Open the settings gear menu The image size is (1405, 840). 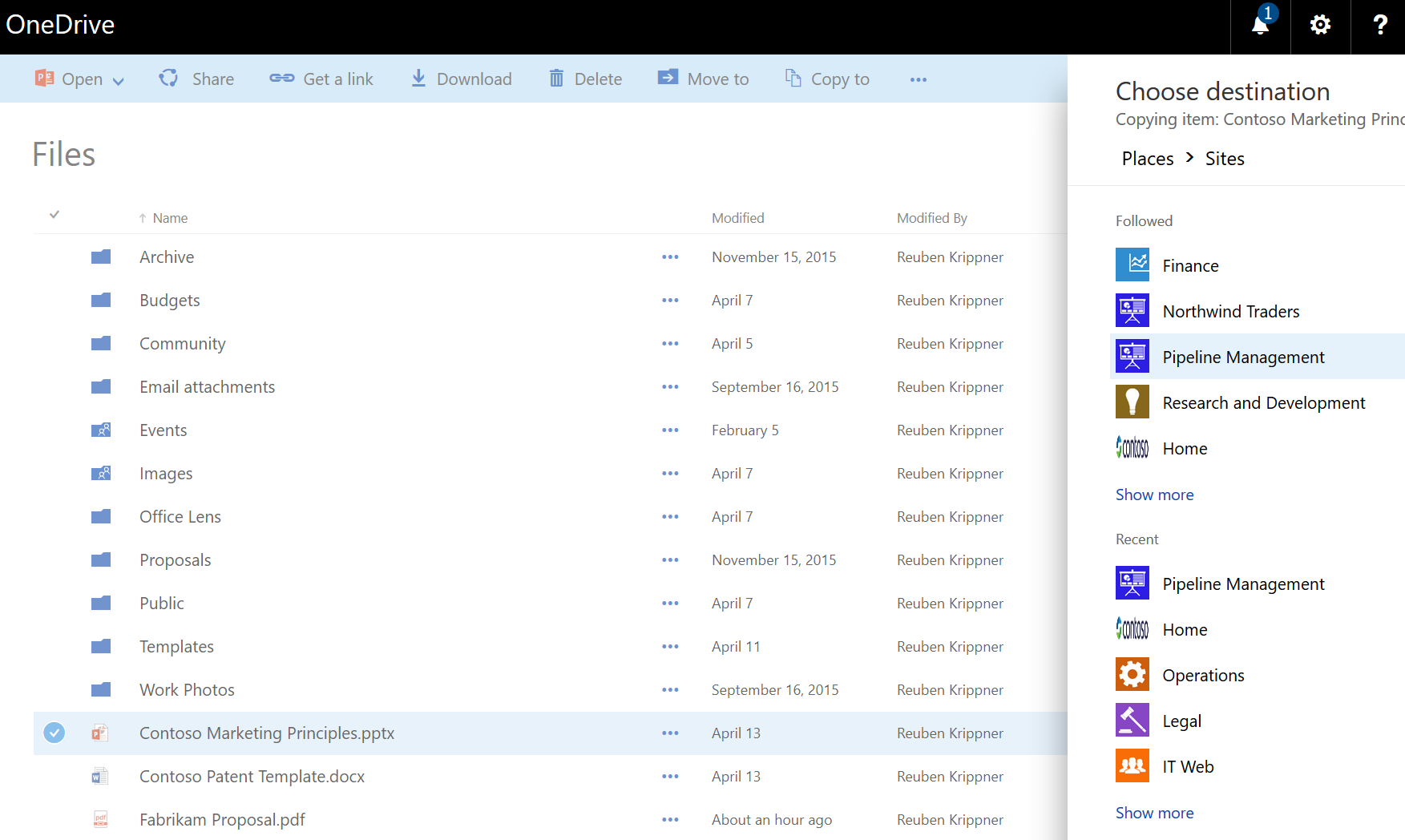1319,26
